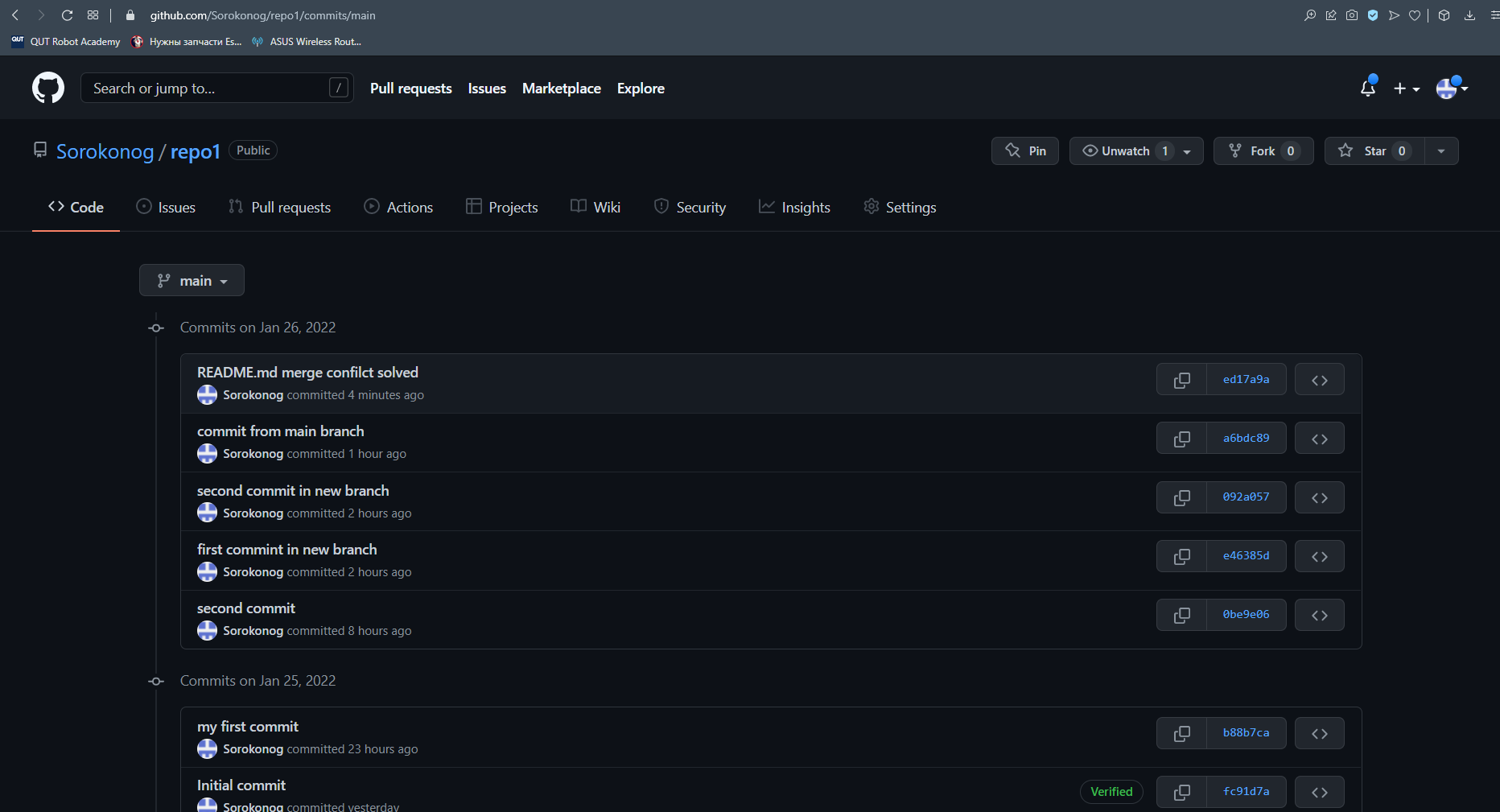This screenshot has width=1500, height=812.
Task: Open the Star lists dropdown arrow
Action: 1441,151
